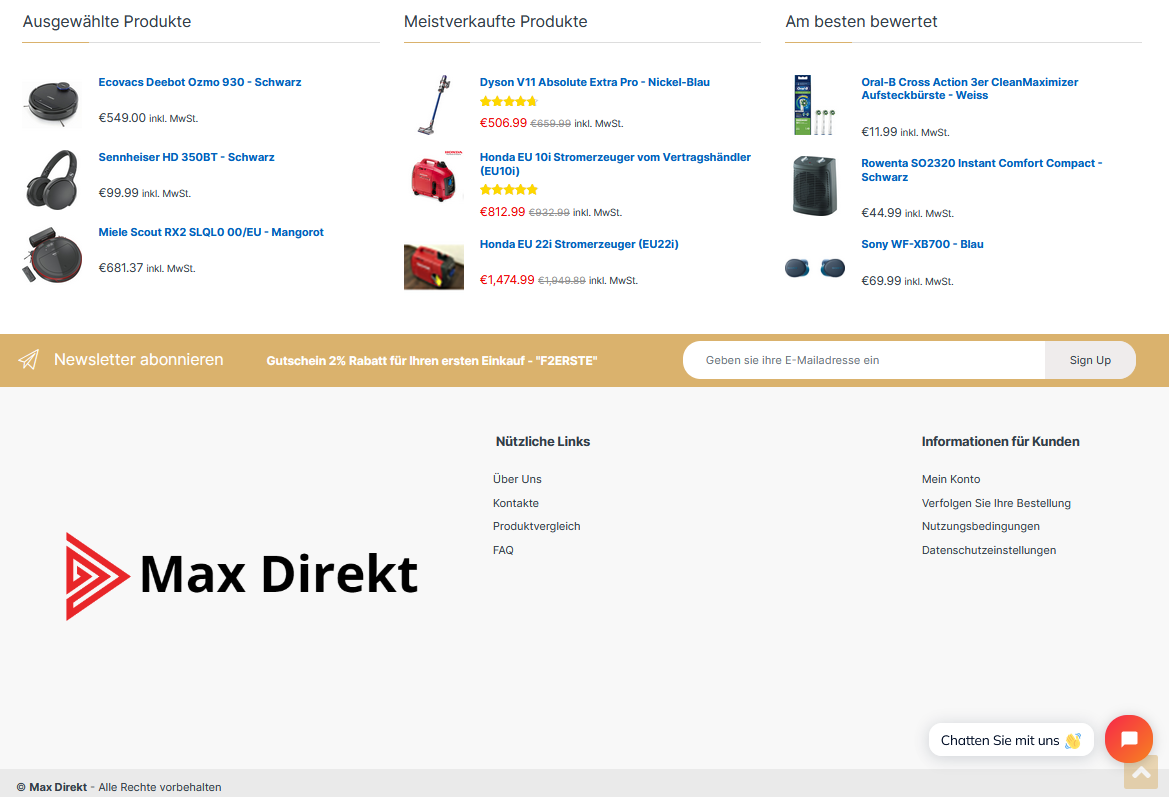Open the Datenschutzeinstellungen link
Viewport: 1169px width, 797px height.
989,550
